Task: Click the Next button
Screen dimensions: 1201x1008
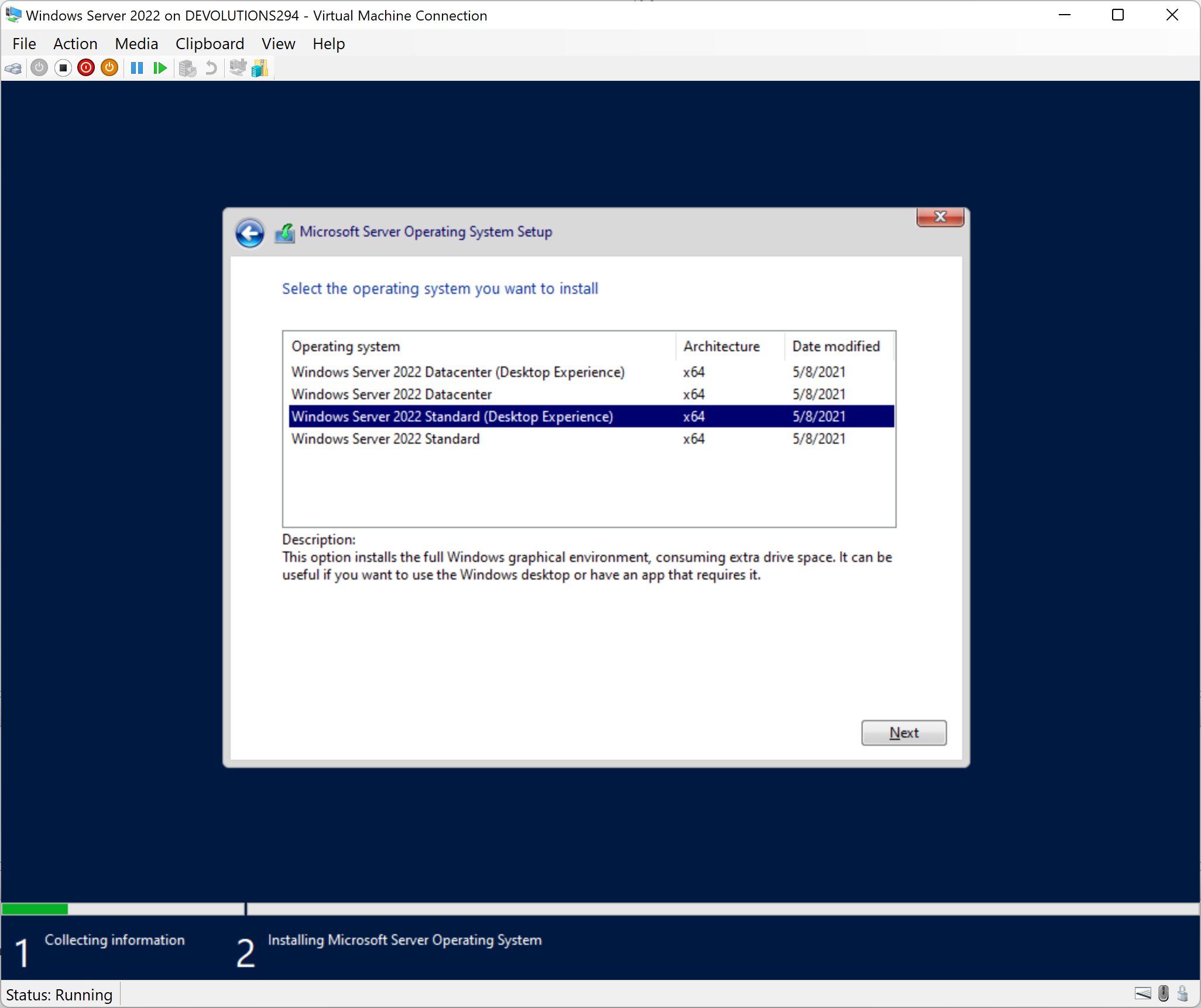Action: pyautogui.click(x=904, y=732)
